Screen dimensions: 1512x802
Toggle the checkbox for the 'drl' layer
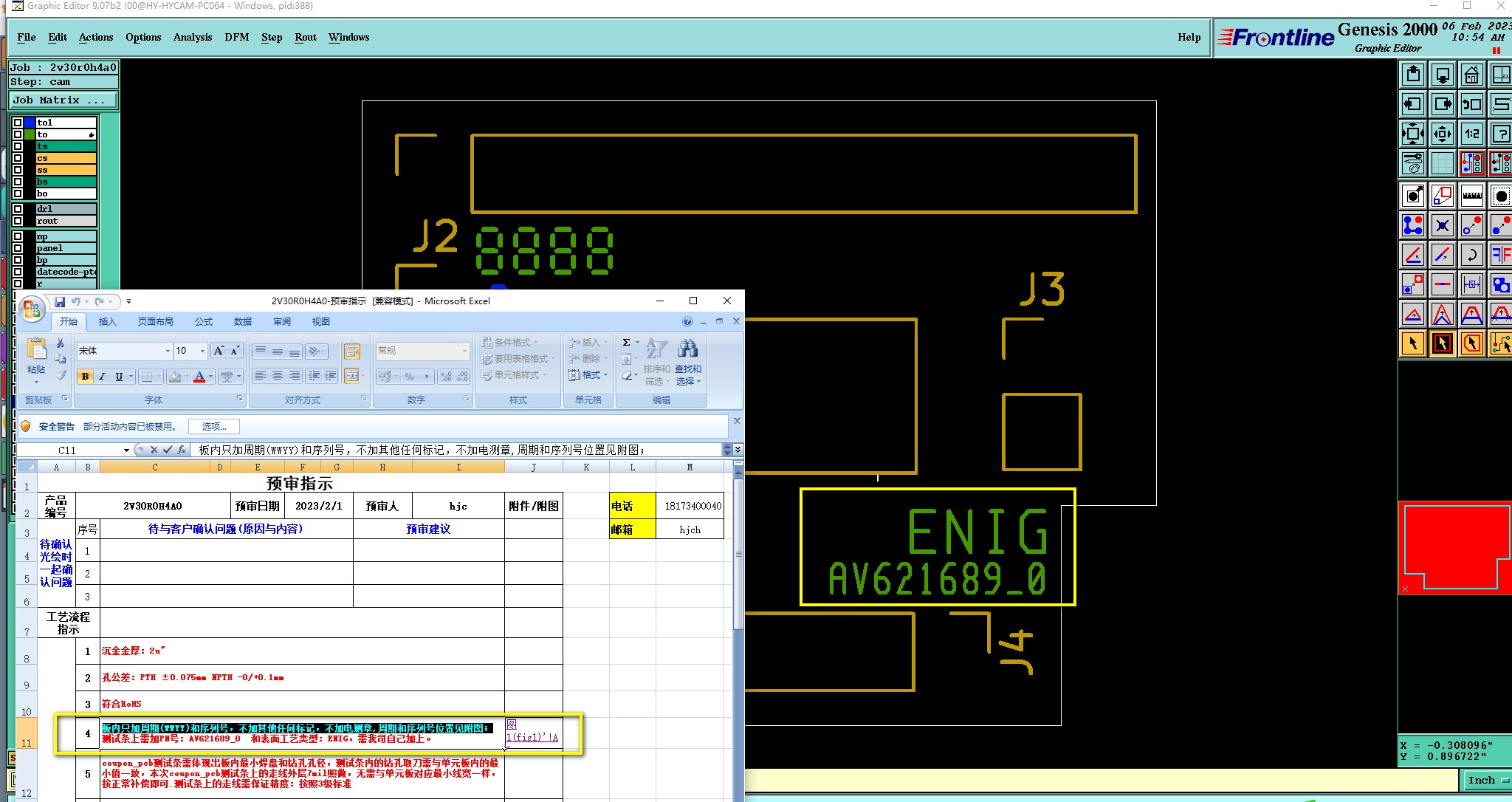click(x=18, y=209)
